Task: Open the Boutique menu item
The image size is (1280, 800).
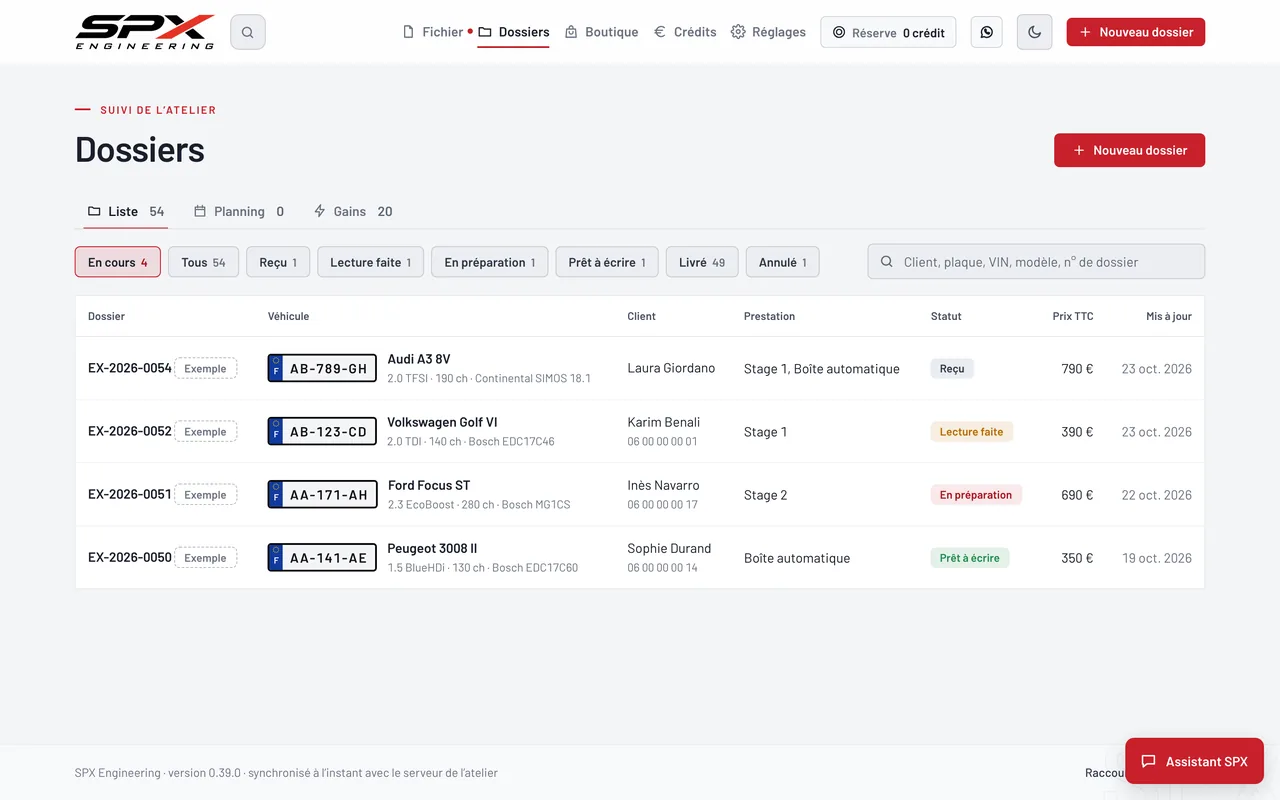Action: tap(601, 32)
